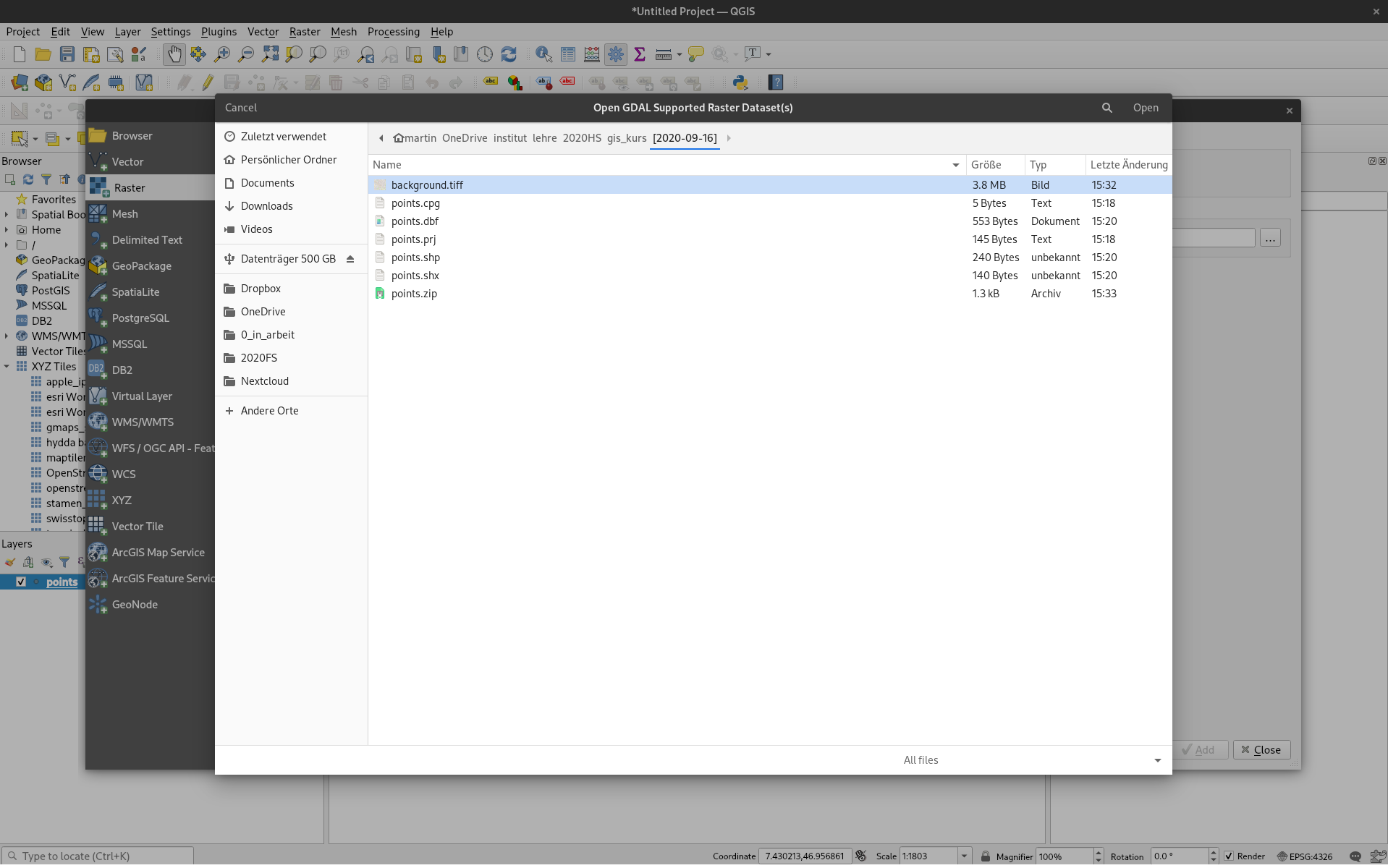Open the Statistical Summary sigma icon

(x=640, y=54)
